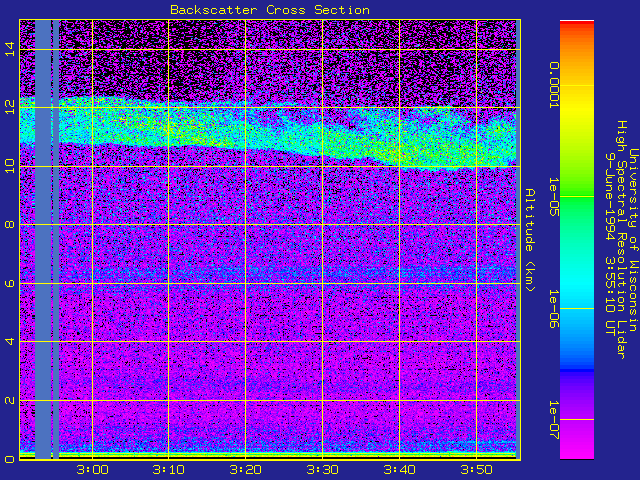Click the 10 km altitude label
Screen dimensions: 640x480
(10, 166)
